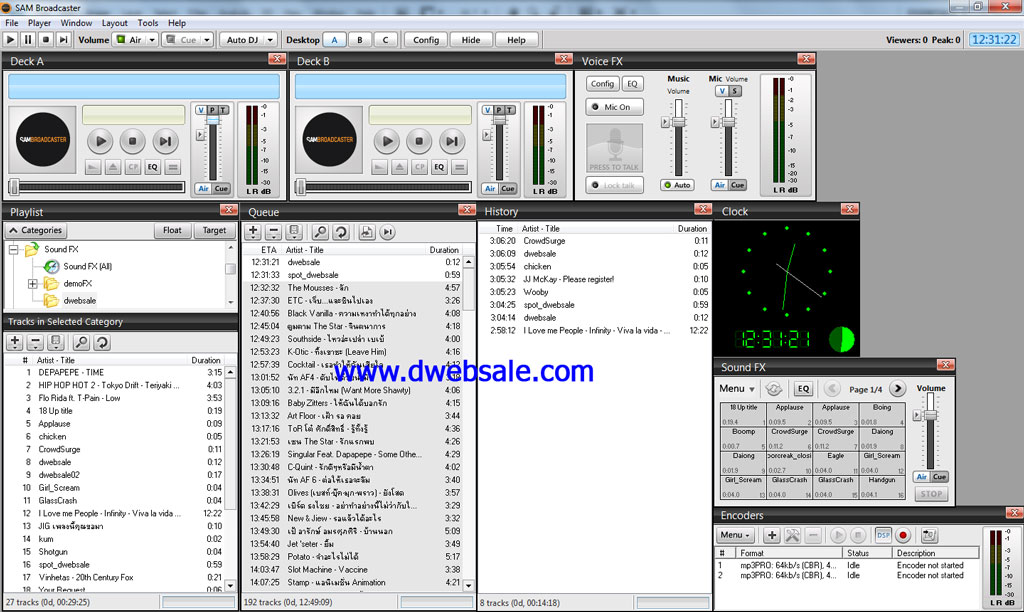This screenshot has width=1024, height=612.
Task: Click Target button in Playlist
Action: tap(214, 231)
